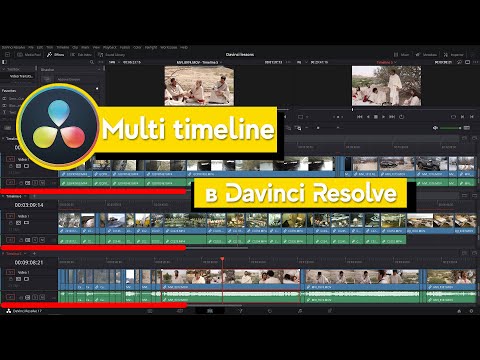Image resolution: width=480 pixels, height=360 pixels.
Task: Adjust the green volume slider
Action: [x=451, y=128]
